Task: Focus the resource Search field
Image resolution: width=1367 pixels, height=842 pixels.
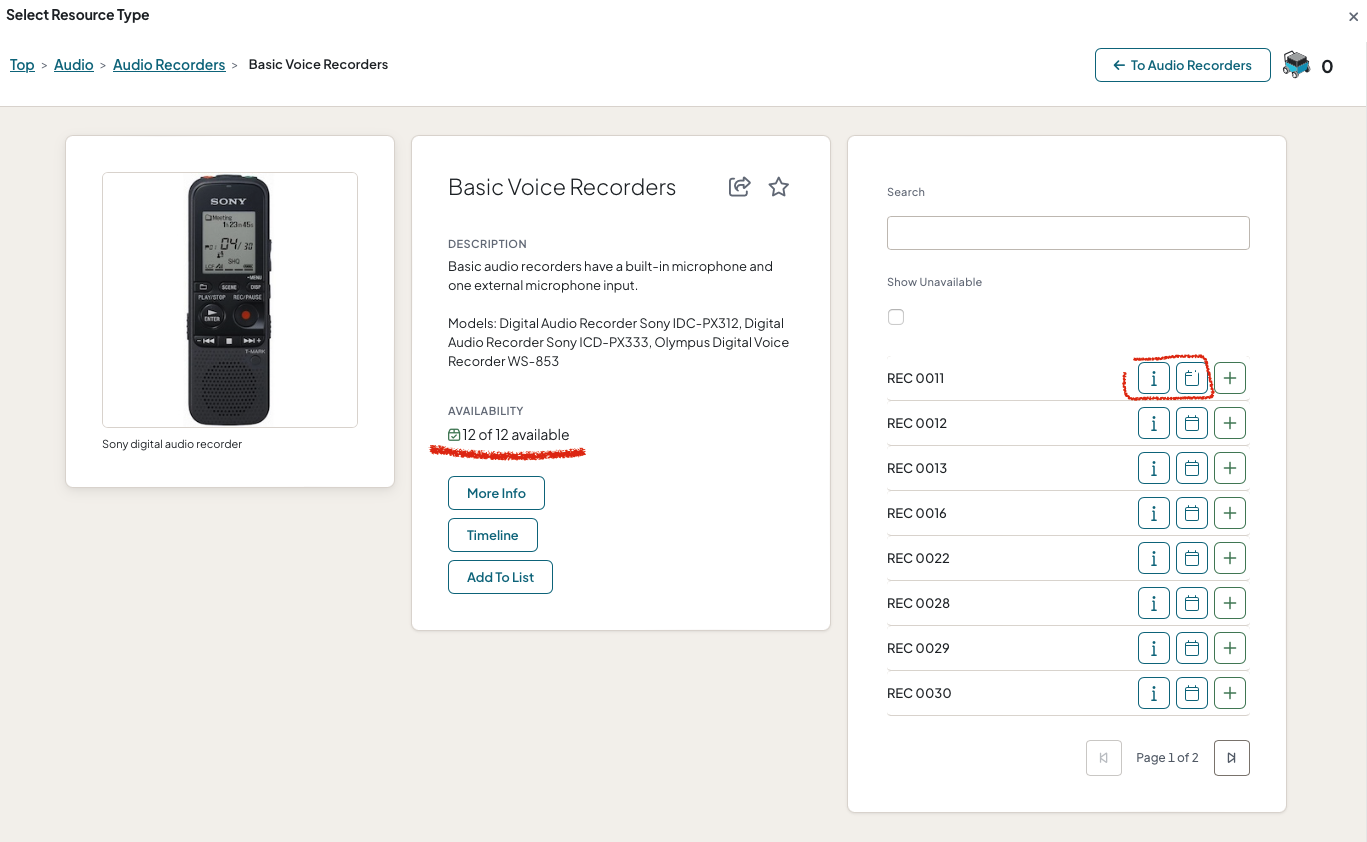Action: [x=1068, y=233]
